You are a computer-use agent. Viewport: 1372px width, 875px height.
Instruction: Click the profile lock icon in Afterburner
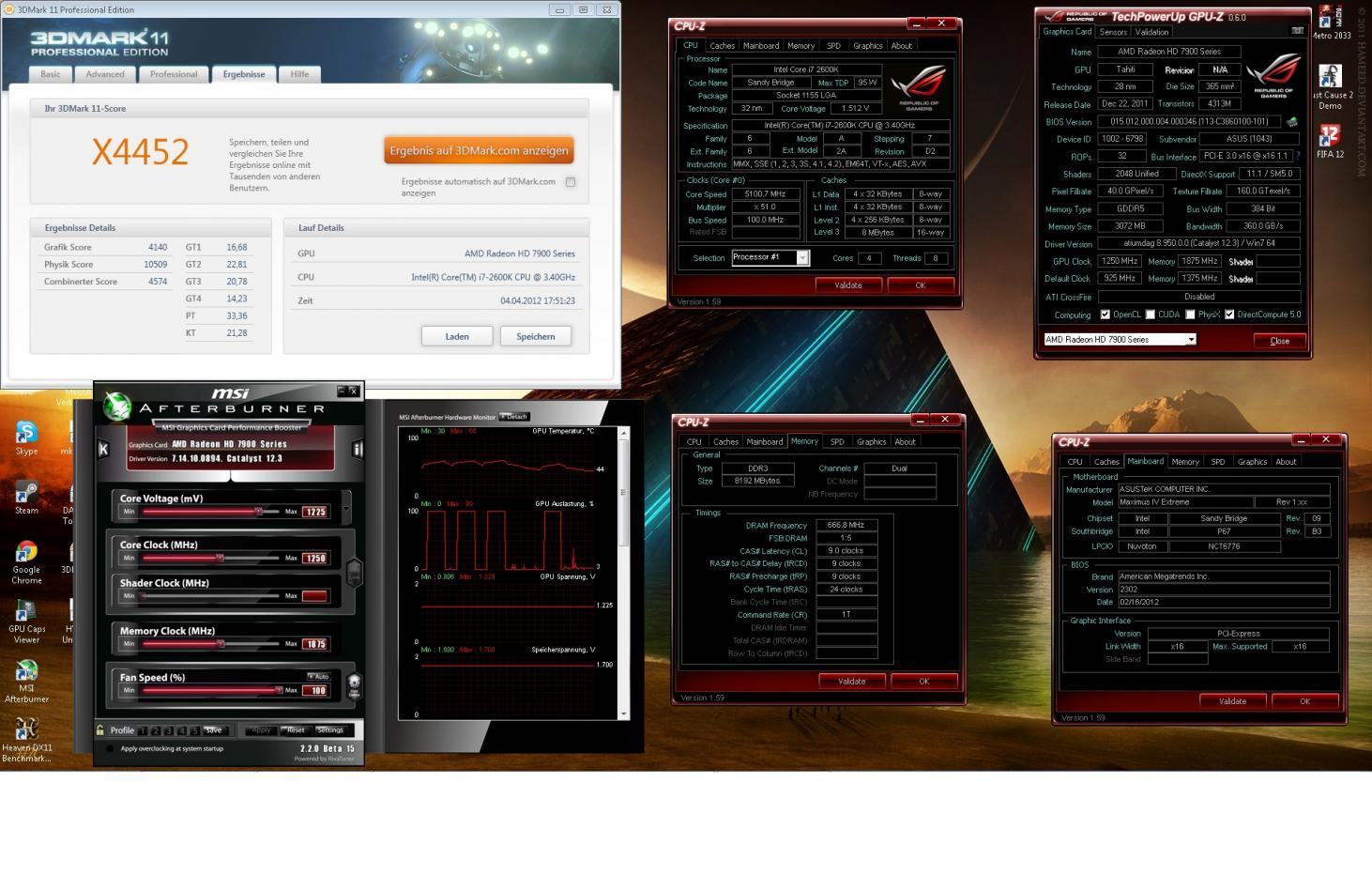click(99, 729)
